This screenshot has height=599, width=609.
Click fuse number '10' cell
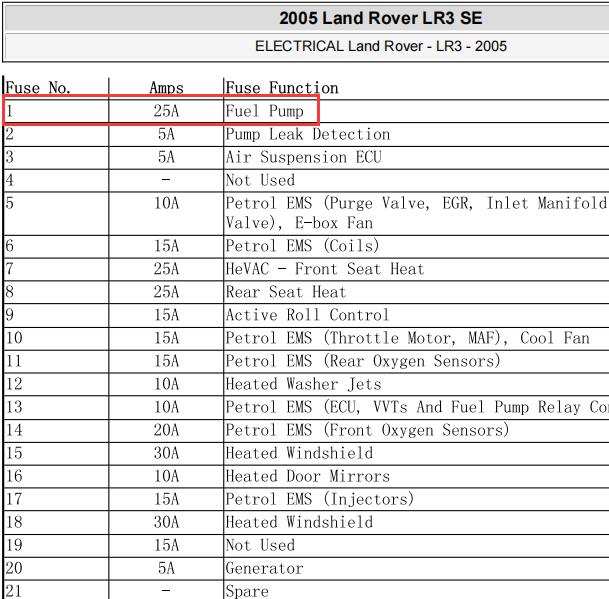[14, 338]
